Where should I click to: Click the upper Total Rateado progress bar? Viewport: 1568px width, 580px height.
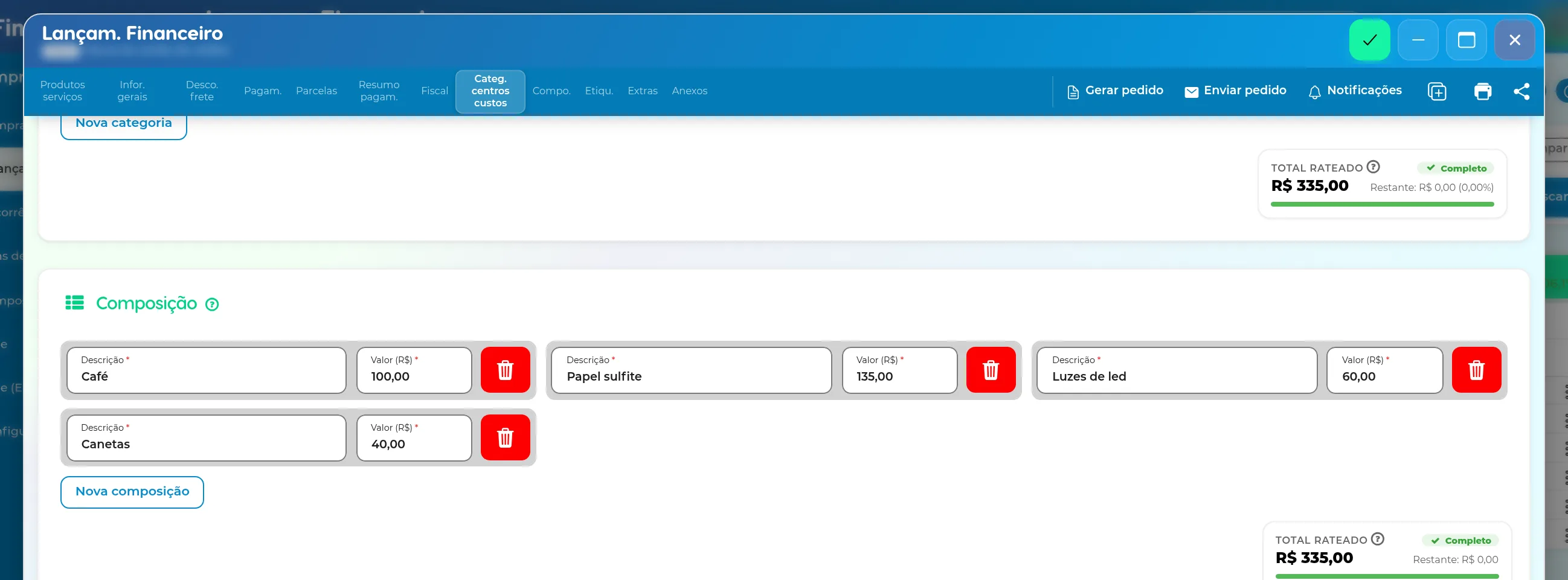(1383, 204)
